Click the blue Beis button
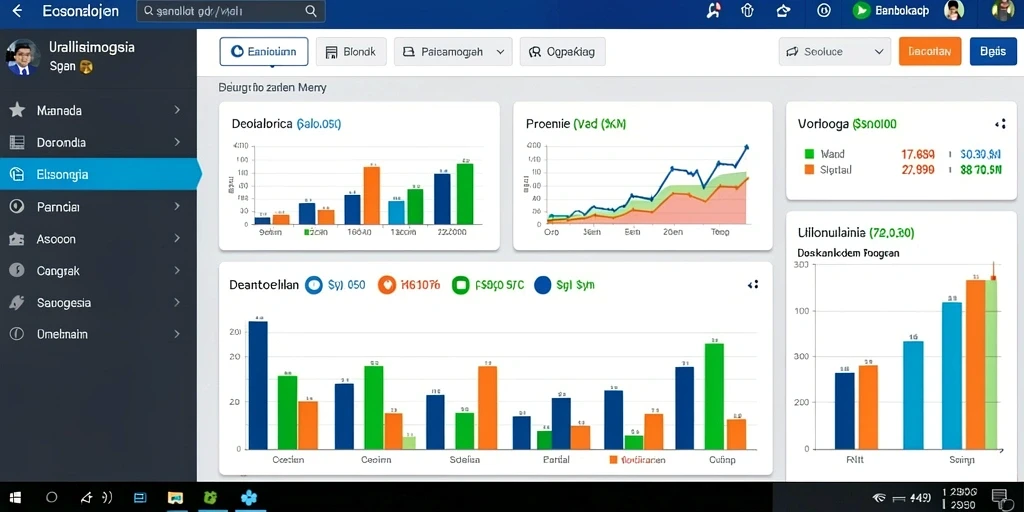The width and height of the screenshot is (1024, 512). (993, 52)
